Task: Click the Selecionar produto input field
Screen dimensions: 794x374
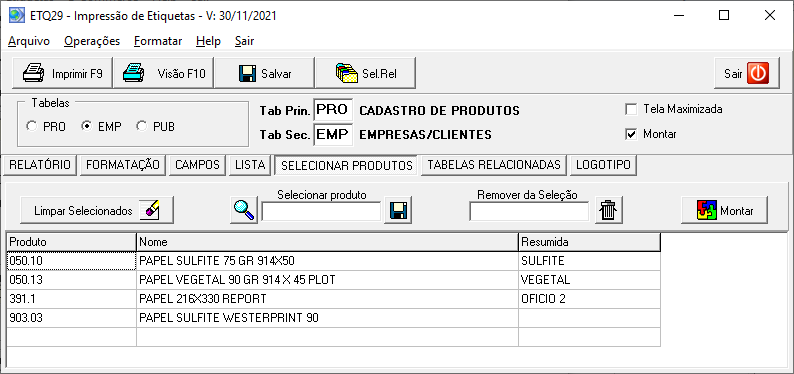Action: pyautogui.click(x=322, y=211)
